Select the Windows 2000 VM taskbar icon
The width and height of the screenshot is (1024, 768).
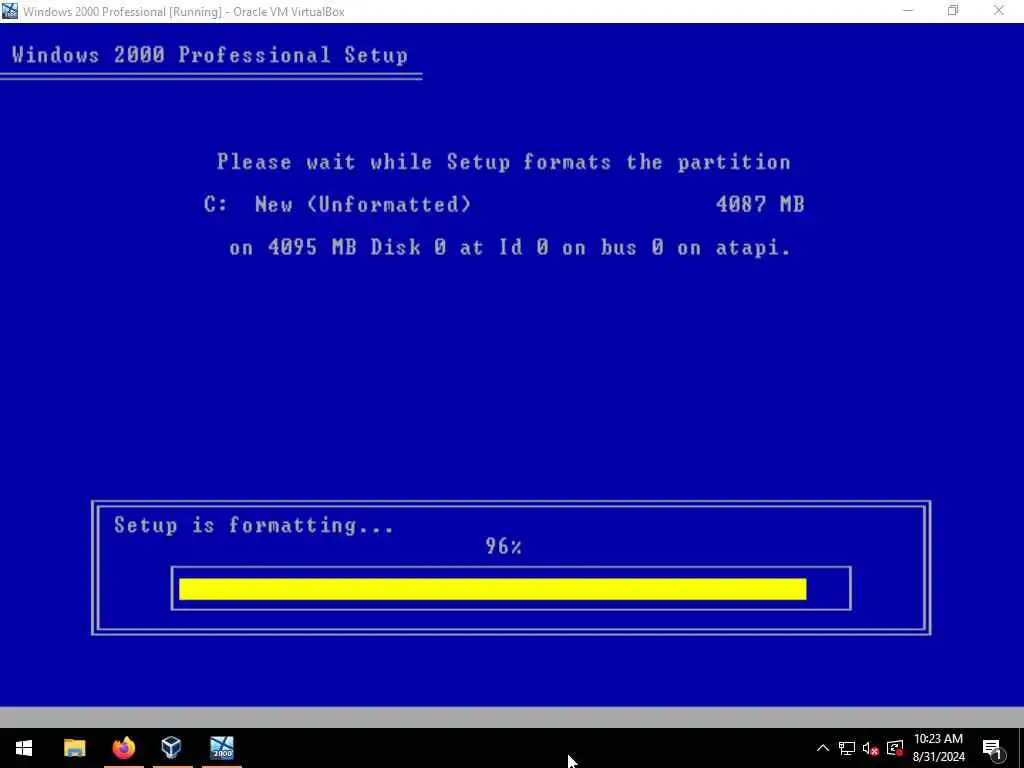coord(222,748)
